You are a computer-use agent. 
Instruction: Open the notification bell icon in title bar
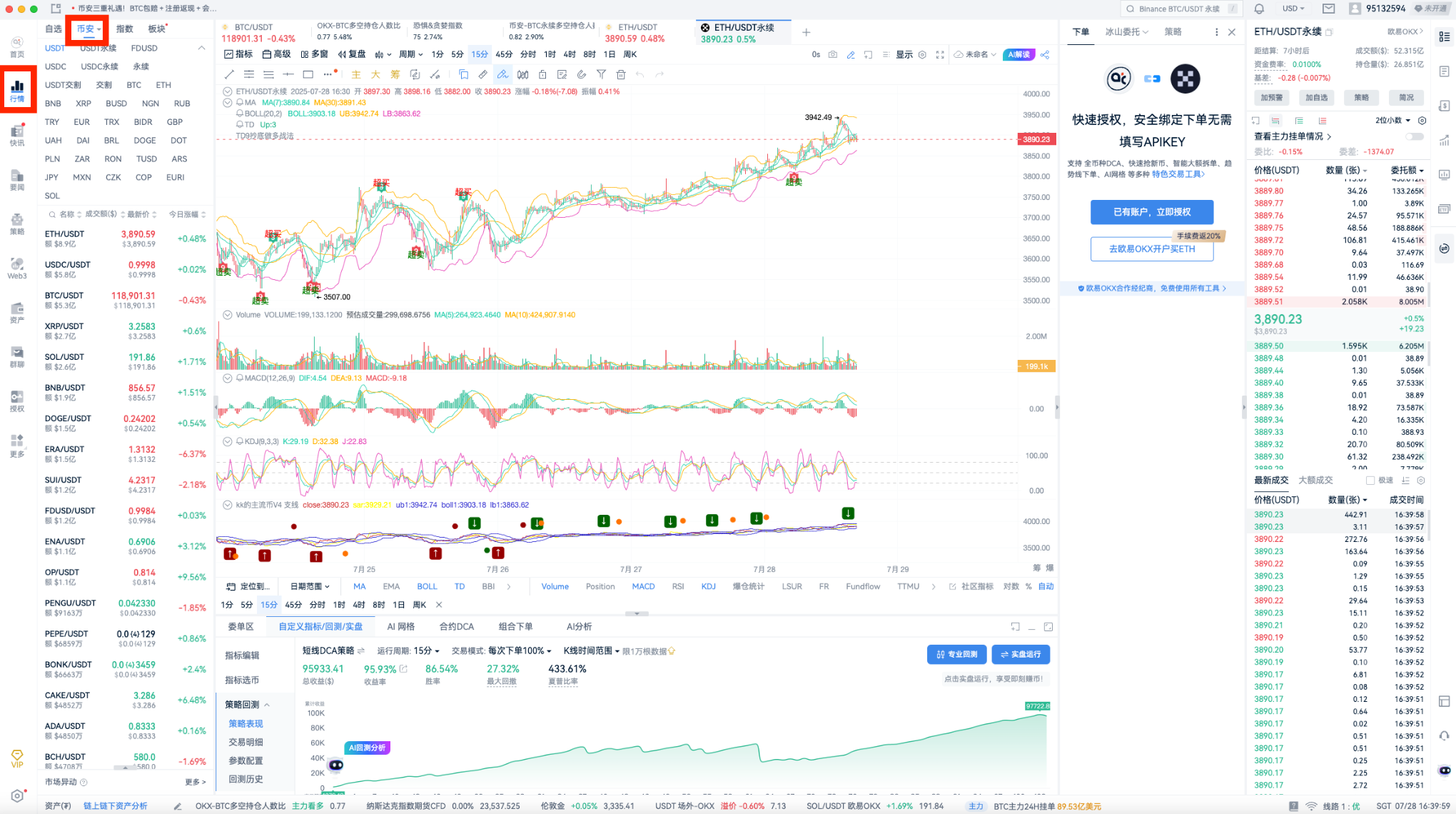1259,9
